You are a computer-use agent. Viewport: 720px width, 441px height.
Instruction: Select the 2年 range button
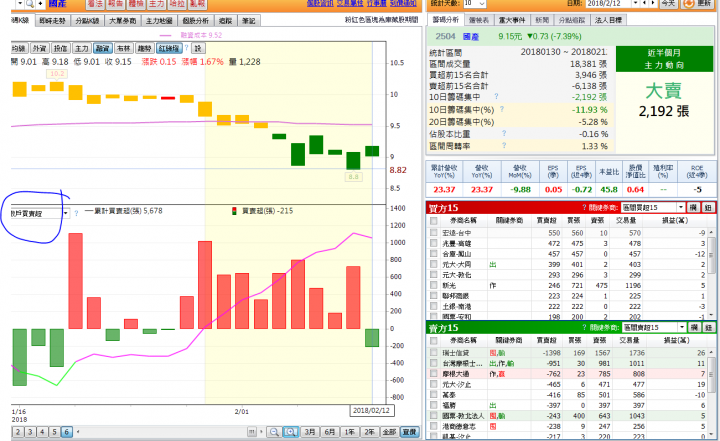click(370, 432)
